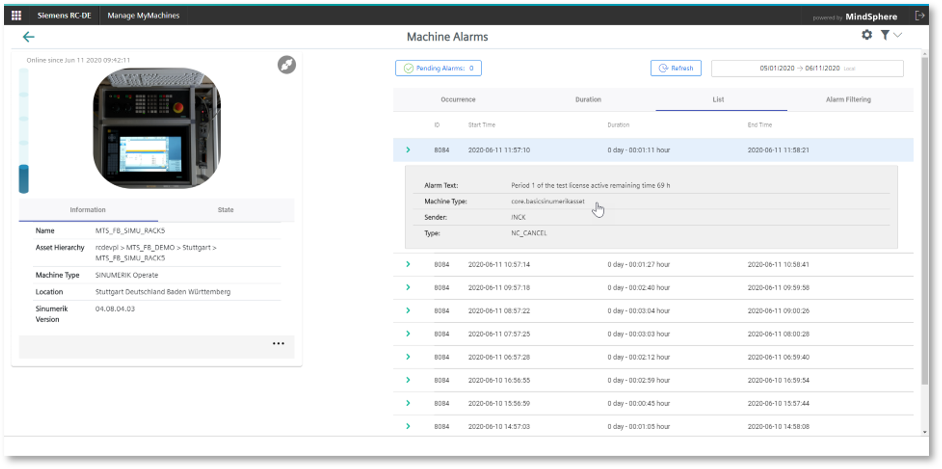The image size is (942, 469).
Task: Expand the alarm row starting 2020-06-10 16:56:55
Action: [408, 380]
